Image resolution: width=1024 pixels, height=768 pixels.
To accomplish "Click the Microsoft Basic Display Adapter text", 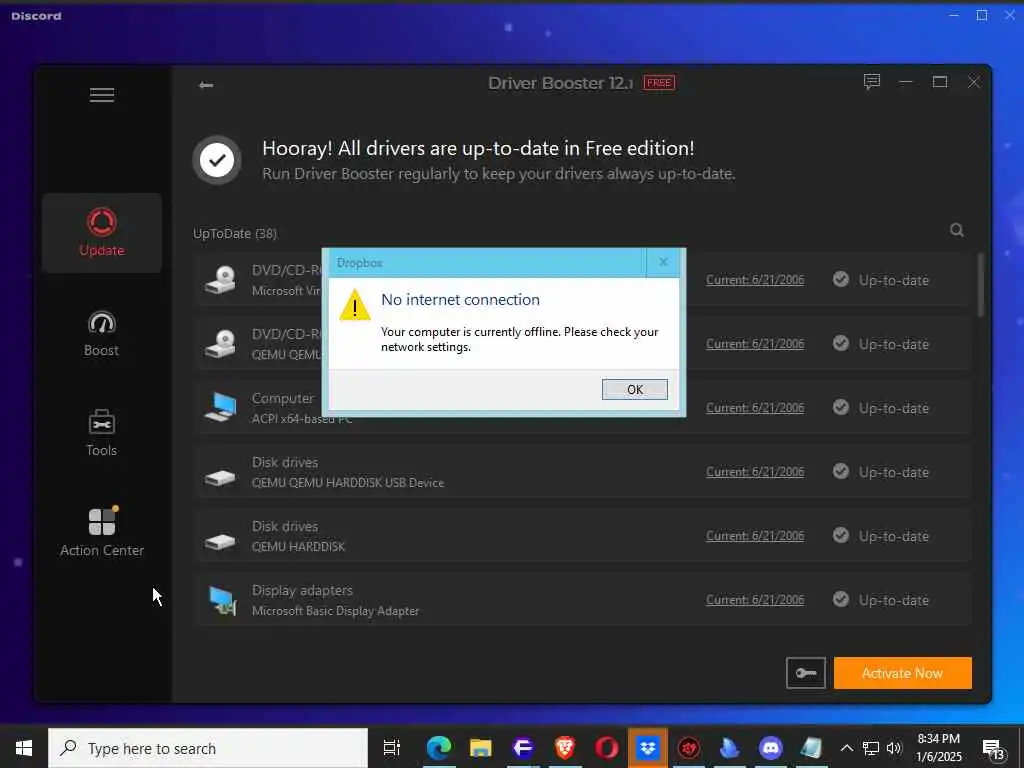I will [336, 611].
